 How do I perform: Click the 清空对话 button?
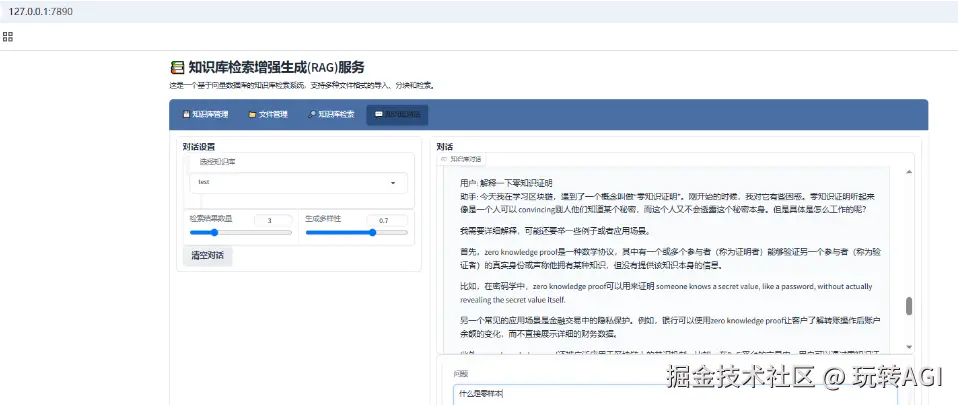point(208,255)
